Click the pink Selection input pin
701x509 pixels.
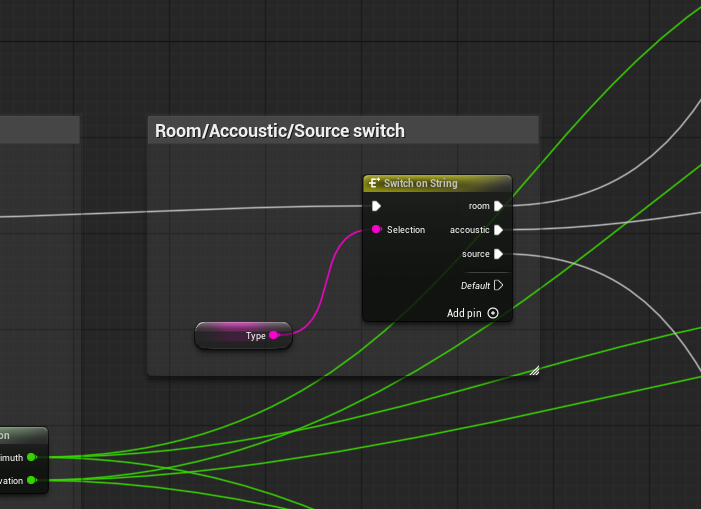(376, 229)
